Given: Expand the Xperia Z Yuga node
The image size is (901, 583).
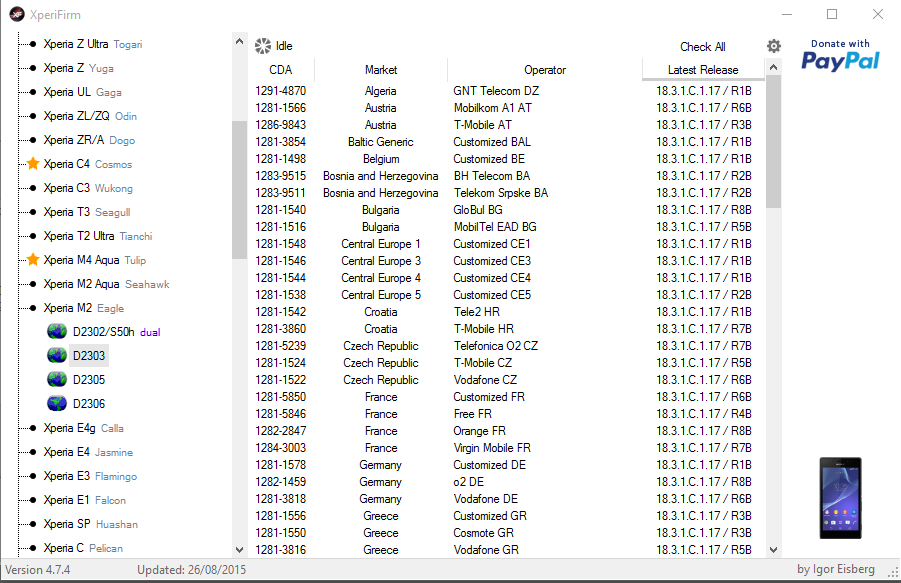Looking at the screenshot, I should click(33, 68).
